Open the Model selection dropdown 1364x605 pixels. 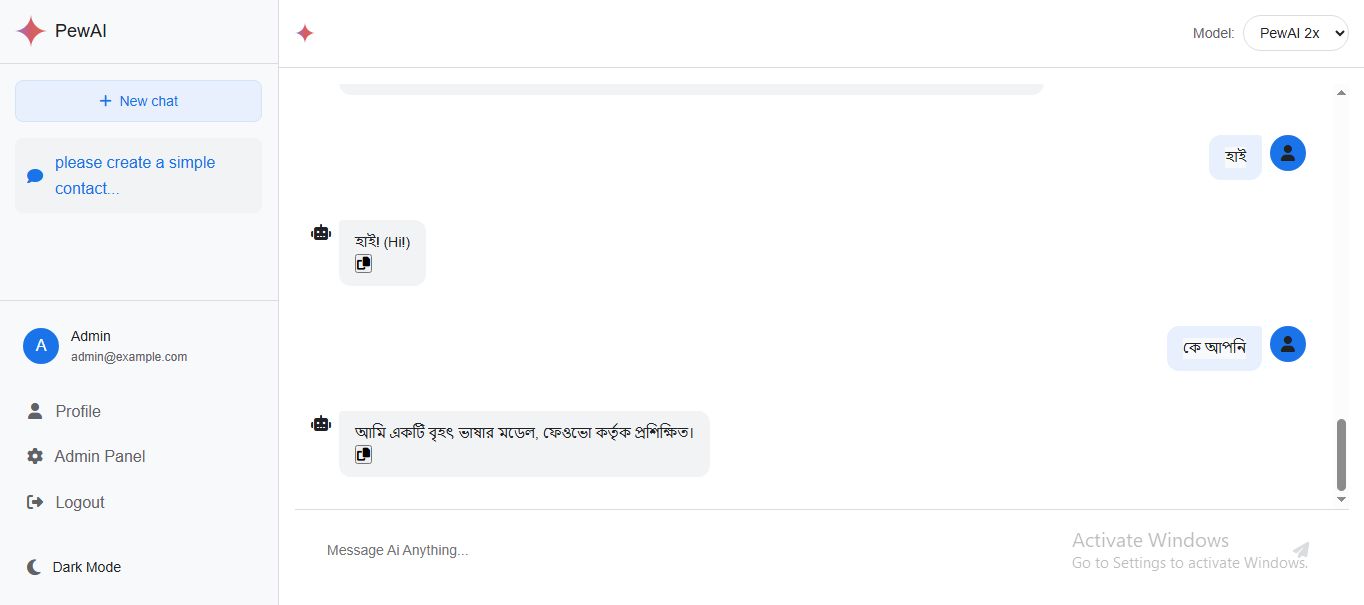pos(1295,33)
